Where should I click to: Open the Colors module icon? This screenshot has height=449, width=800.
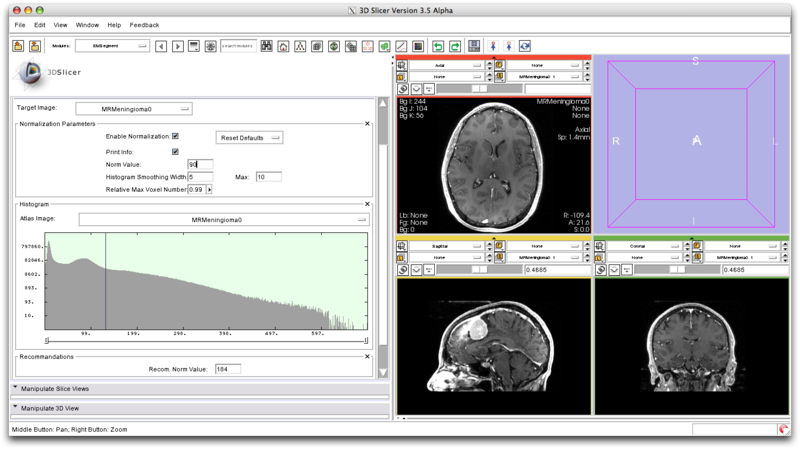click(x=418, y=46)
